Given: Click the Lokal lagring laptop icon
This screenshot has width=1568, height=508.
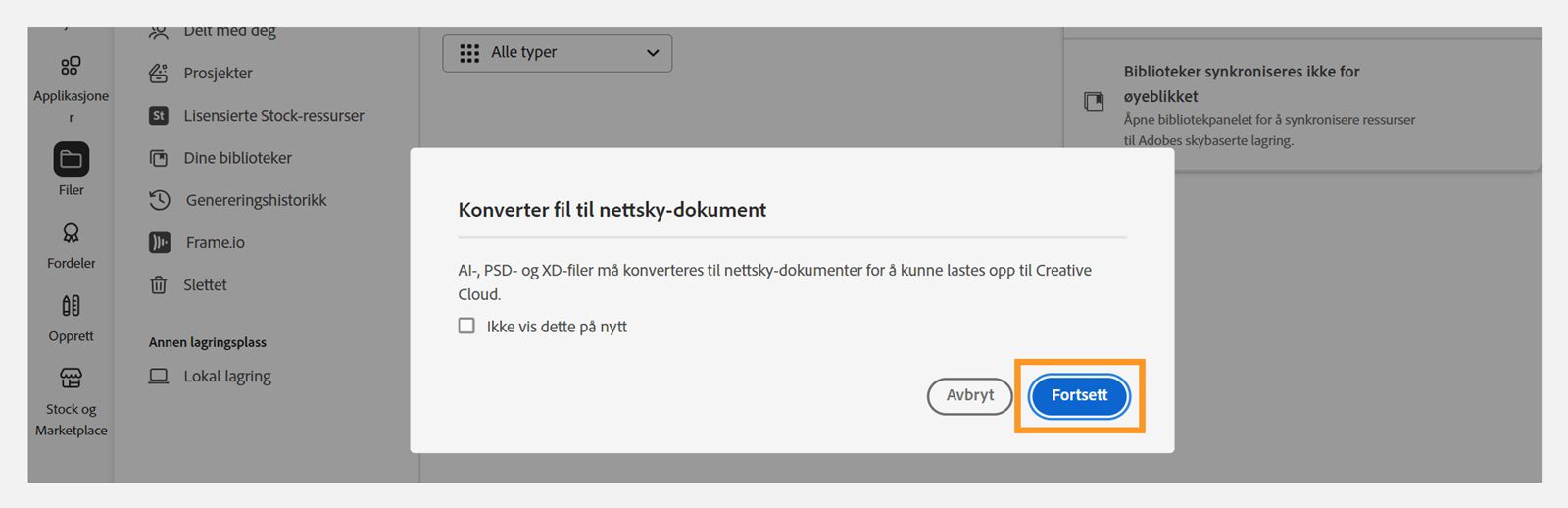Looking at the screenshot, I should [158, 376].
